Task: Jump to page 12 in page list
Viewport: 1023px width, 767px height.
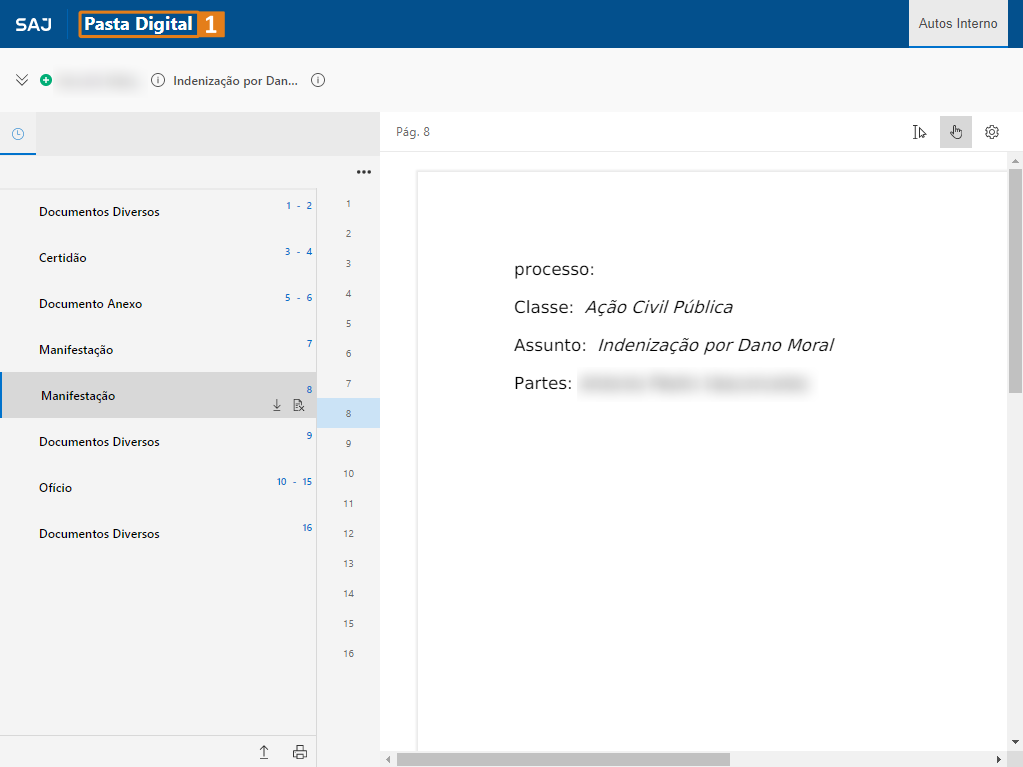Action: (348, 534)
